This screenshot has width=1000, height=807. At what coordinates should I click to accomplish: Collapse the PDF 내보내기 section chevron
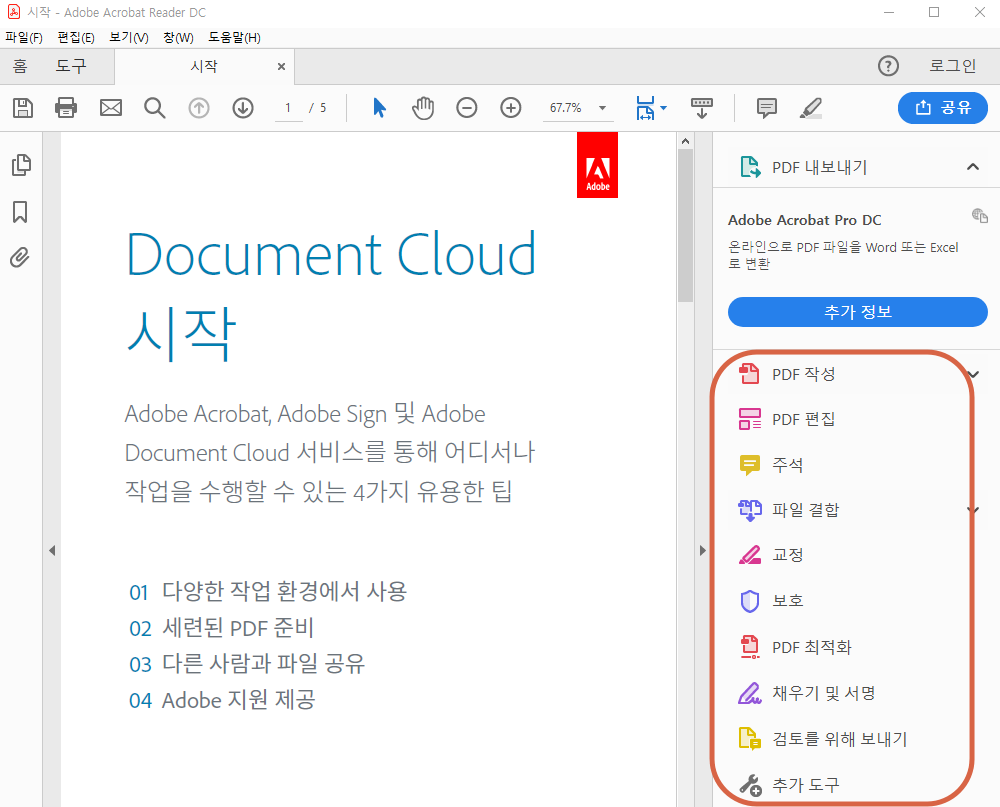(x=973, y=167)
